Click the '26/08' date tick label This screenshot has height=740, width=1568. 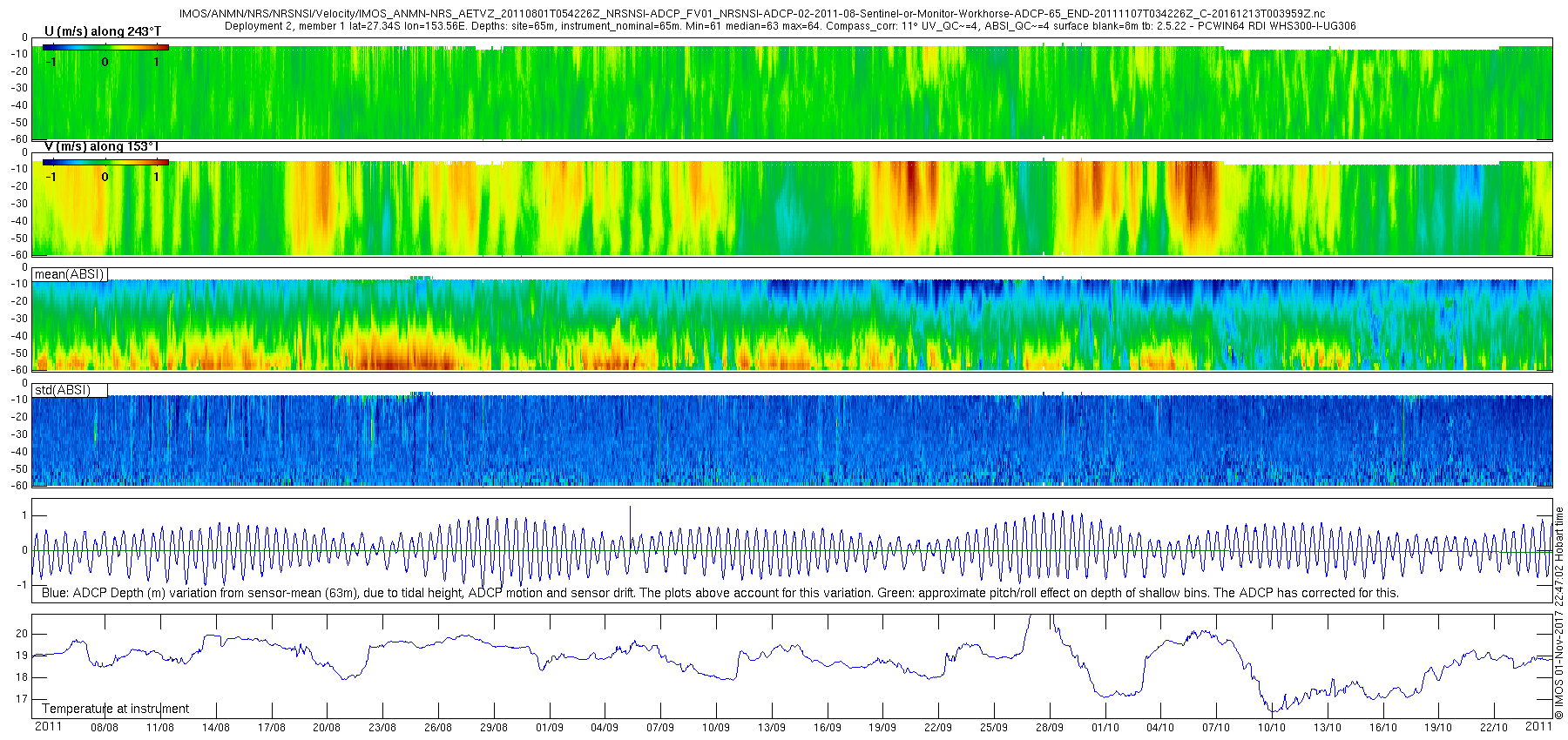coord(438,728)
